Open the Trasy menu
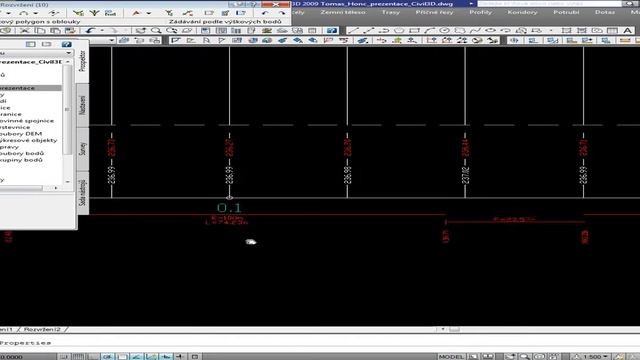Screen dimensions: 640x360 pyautogui.click(x=391, y=12)
